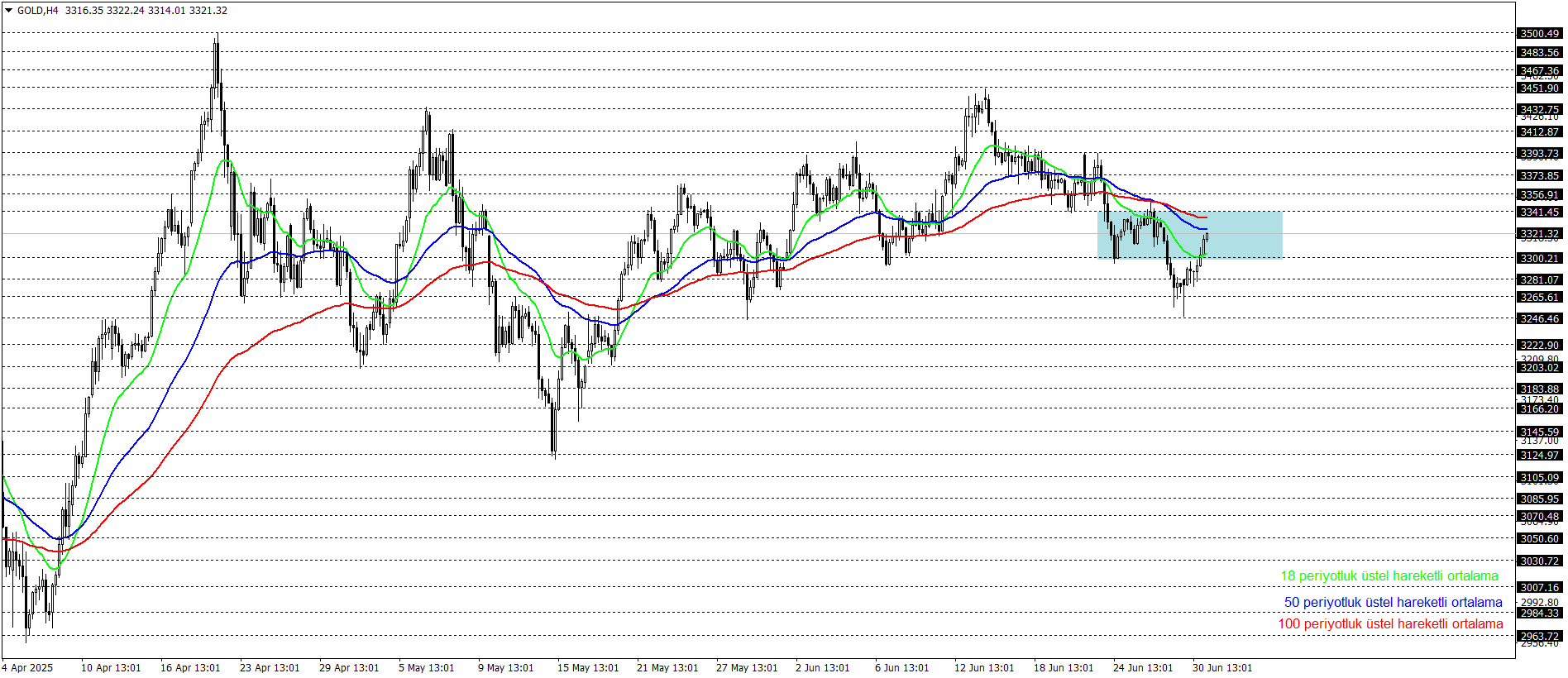1568x678 pixels.
Task: Click the '23 Apr 13:01' time axis label
Action: pos(270,668)
